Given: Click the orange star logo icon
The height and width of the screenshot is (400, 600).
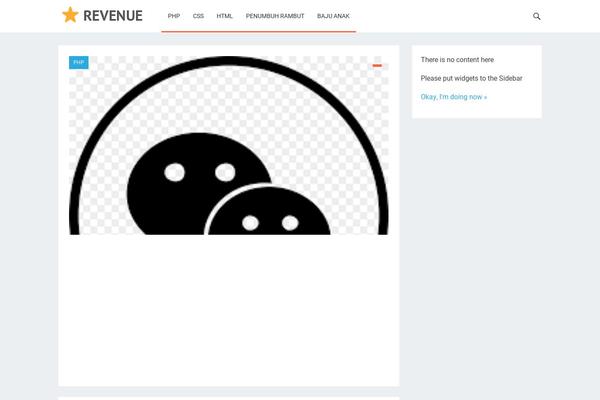Looking at the screenshot, I should (x=70, y=15).
